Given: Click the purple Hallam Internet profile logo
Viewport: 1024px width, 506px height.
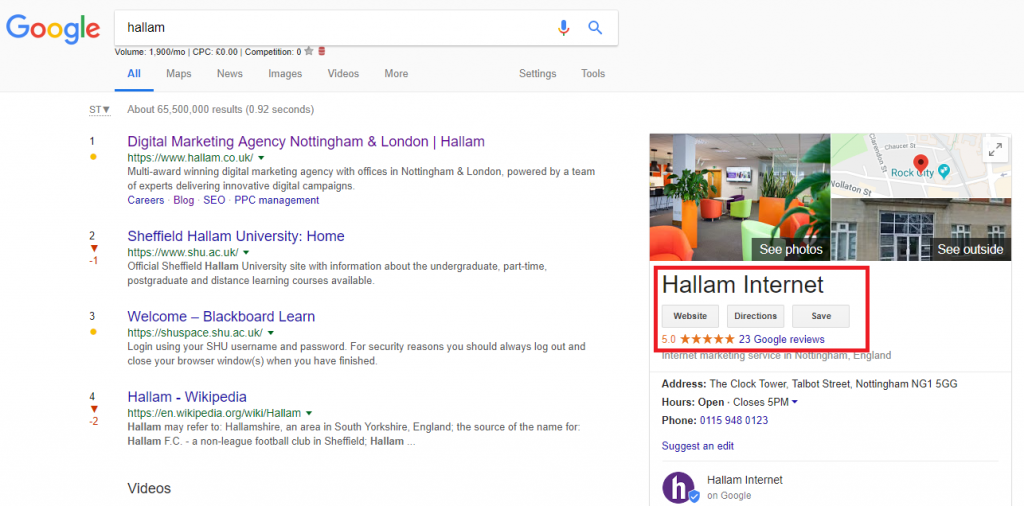Looking at the screenshot, I should point(680,487).
